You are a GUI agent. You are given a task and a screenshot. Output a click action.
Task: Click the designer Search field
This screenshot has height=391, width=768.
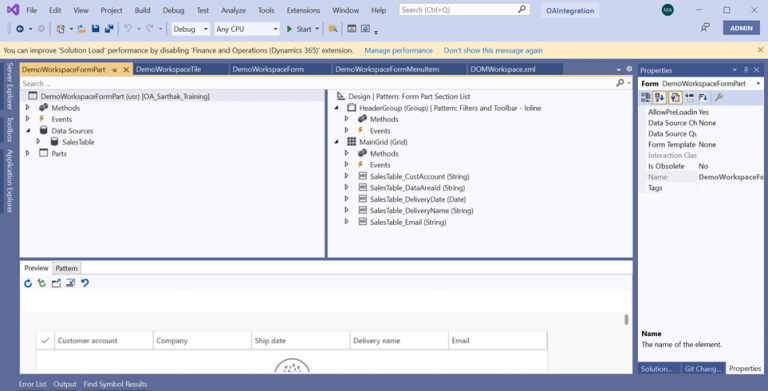click(x=317, y=83)
